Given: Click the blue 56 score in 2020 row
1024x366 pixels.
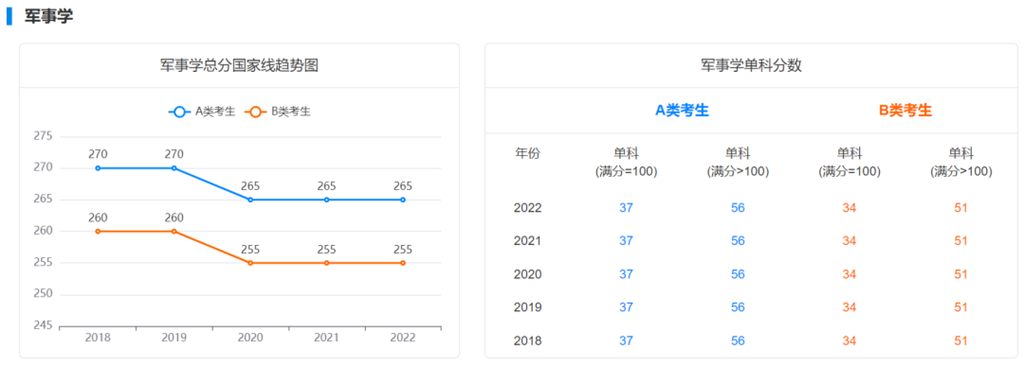Looking at the screenshot, I should click(x=738, y=274).
